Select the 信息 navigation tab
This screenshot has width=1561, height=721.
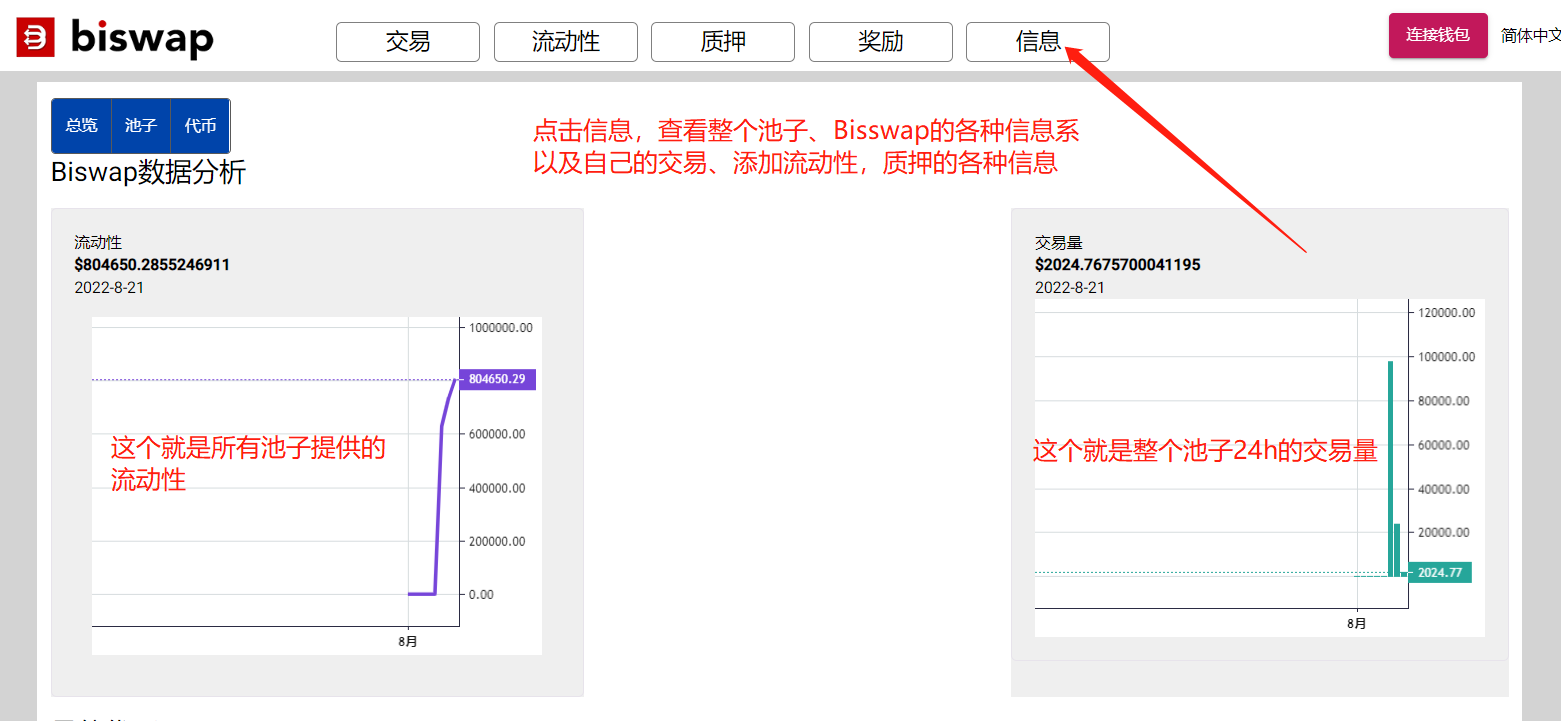[x=1038, y=42]
